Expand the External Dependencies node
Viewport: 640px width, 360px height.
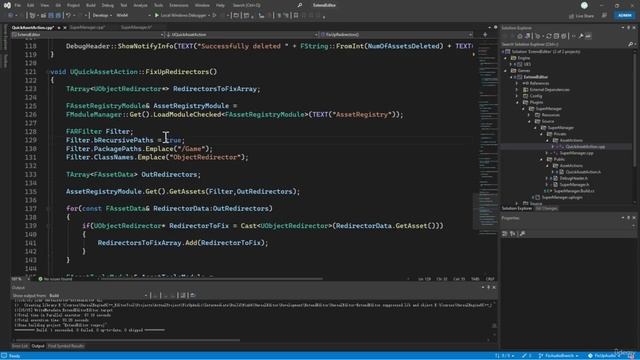point(517,90)
